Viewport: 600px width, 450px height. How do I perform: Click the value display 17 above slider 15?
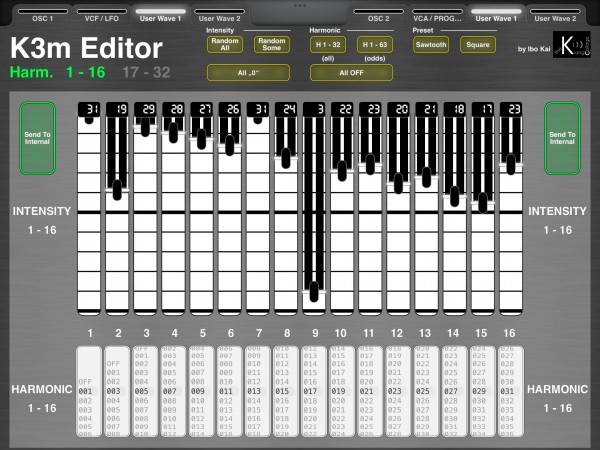click(x=483, y=109)
